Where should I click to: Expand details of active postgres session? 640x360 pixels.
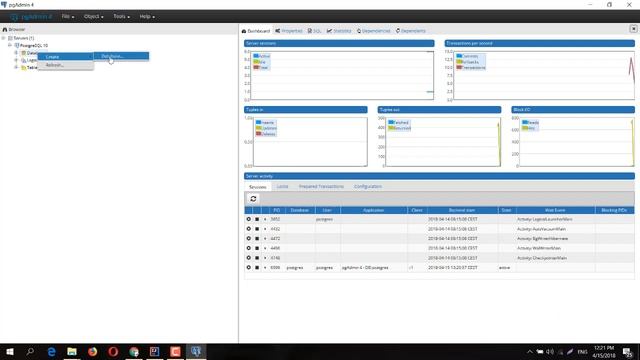pos(265,268)
